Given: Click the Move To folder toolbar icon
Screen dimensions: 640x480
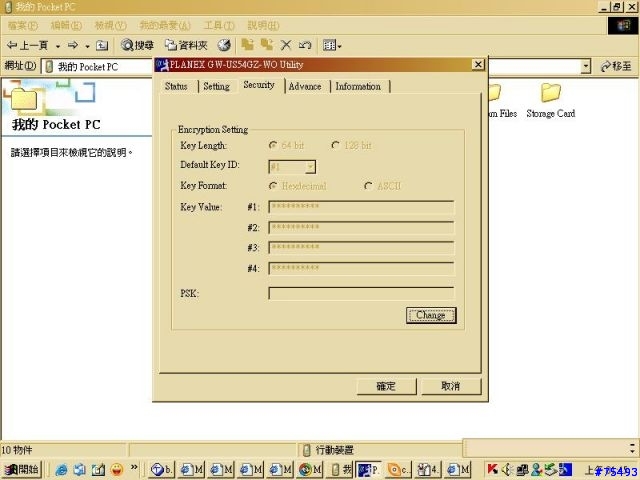Looking at the screenshot, I should click(x=247, y=44).
